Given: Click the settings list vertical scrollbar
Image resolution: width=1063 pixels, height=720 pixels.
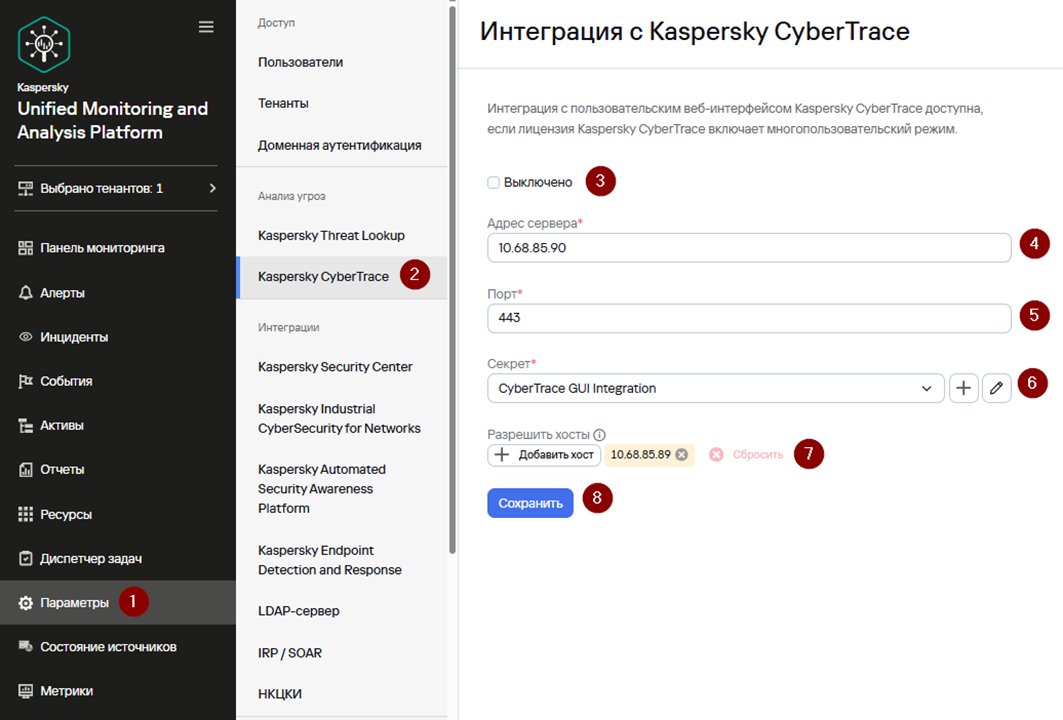Looking at the screenshot, I should pyautogui.click(x=452, y=279).
